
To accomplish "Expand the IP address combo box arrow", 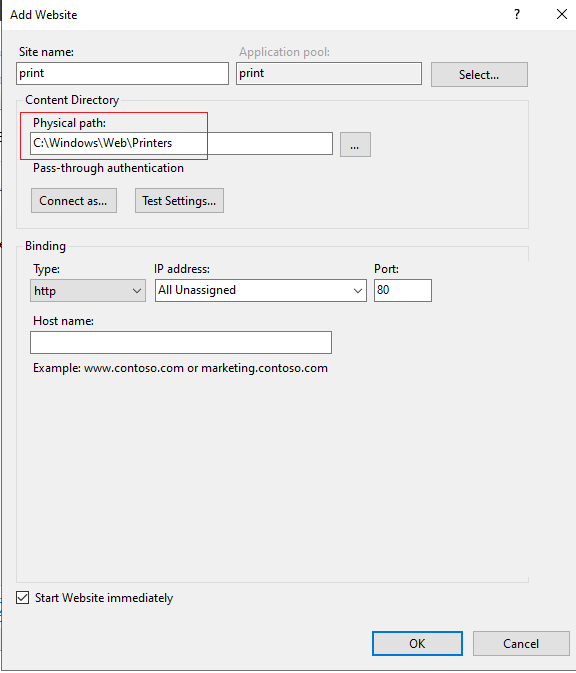I will point(357,291).
